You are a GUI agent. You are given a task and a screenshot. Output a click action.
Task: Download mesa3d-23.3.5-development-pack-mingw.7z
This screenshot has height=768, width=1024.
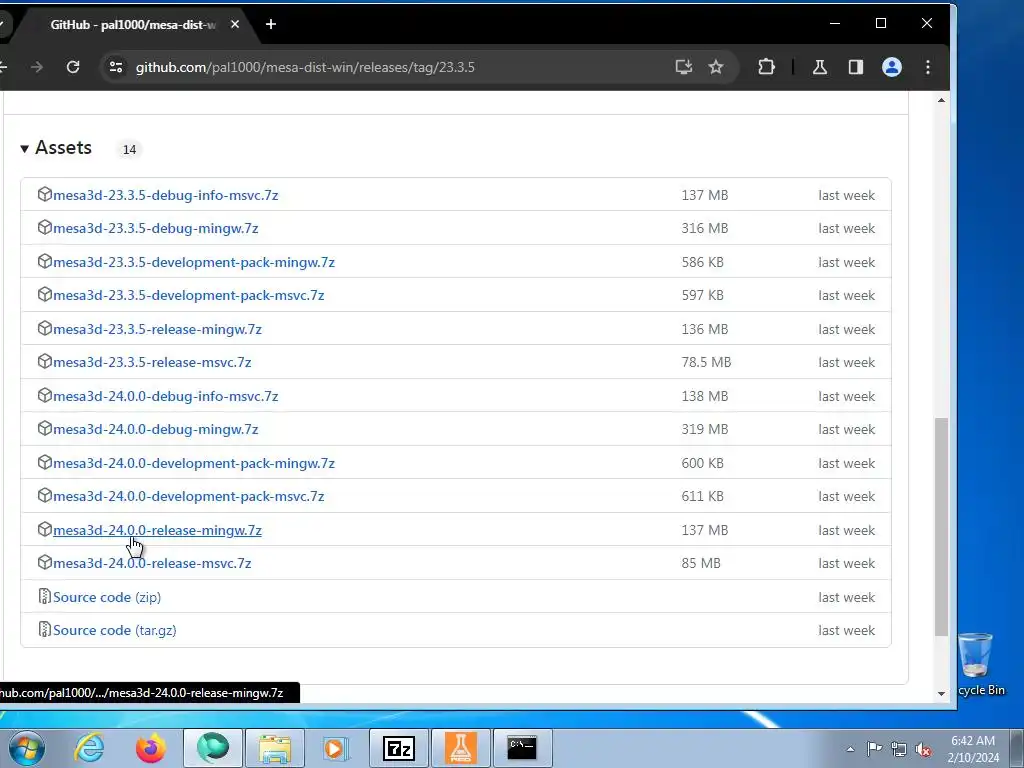click(x=193, y=263)
